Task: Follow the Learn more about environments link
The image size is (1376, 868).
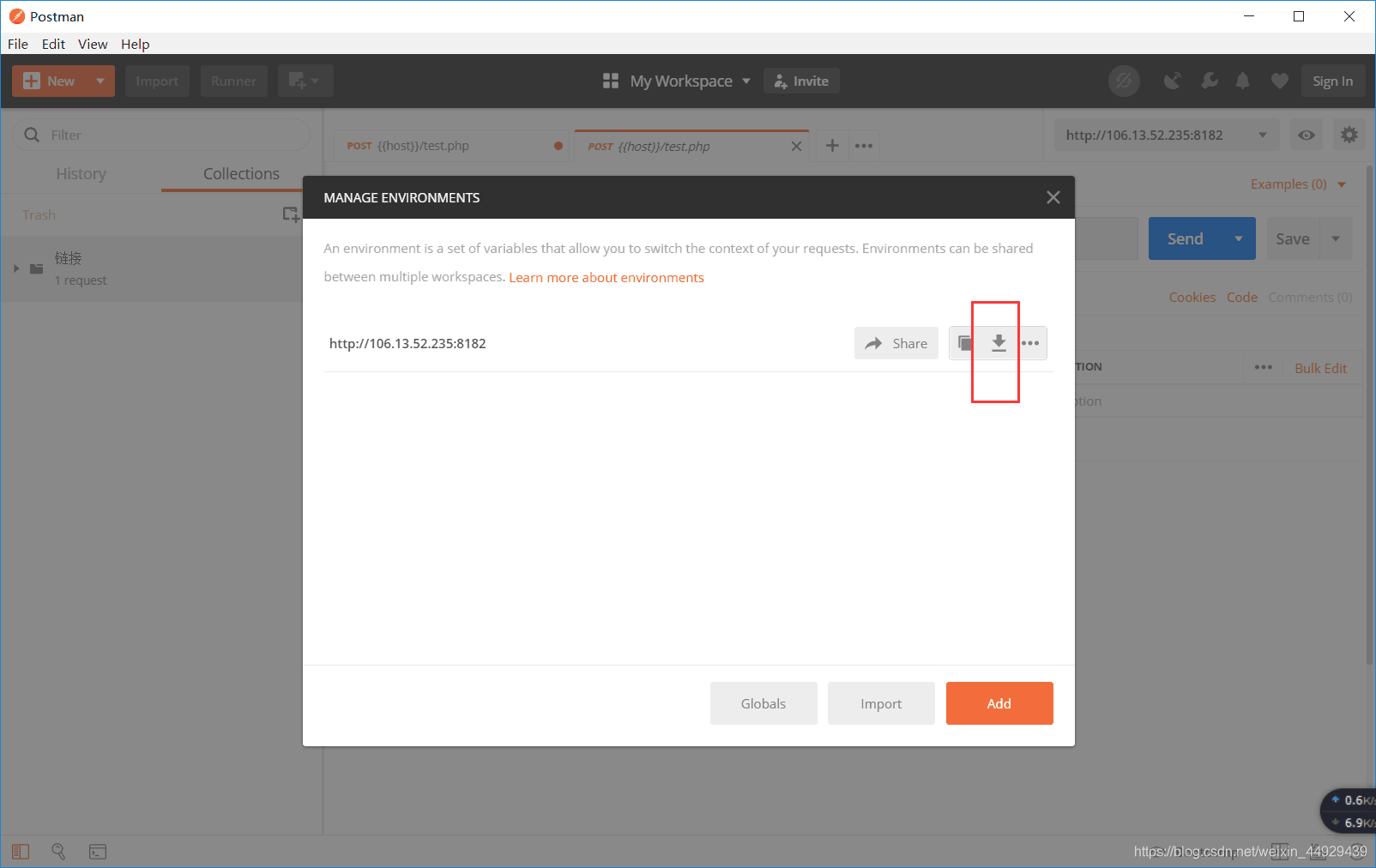Action: point(607,277)
